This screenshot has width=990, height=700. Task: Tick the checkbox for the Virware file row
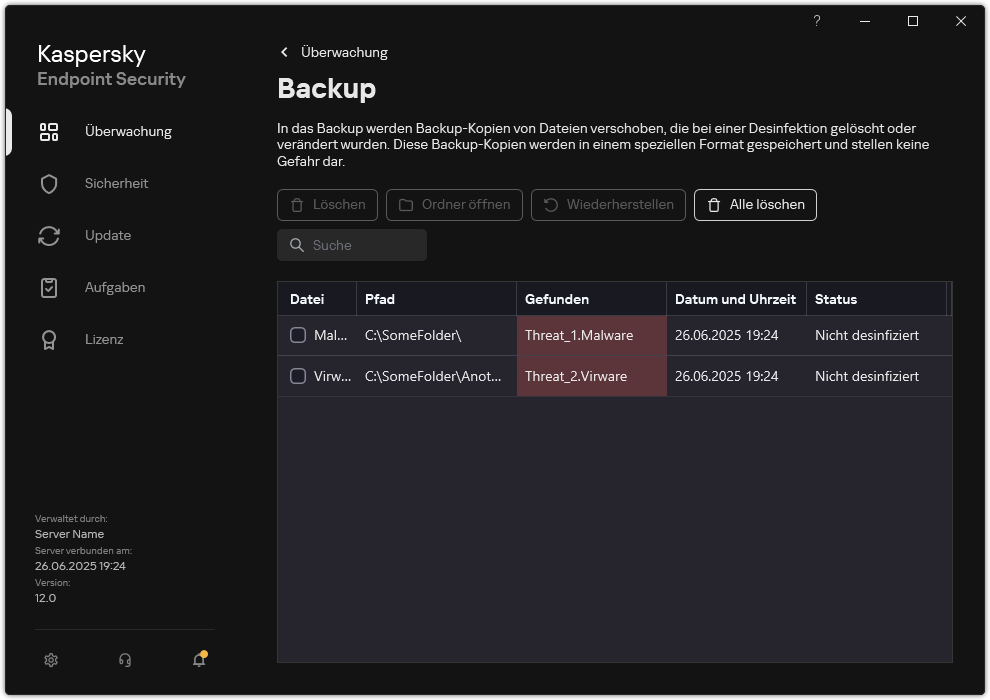(298, 376)
